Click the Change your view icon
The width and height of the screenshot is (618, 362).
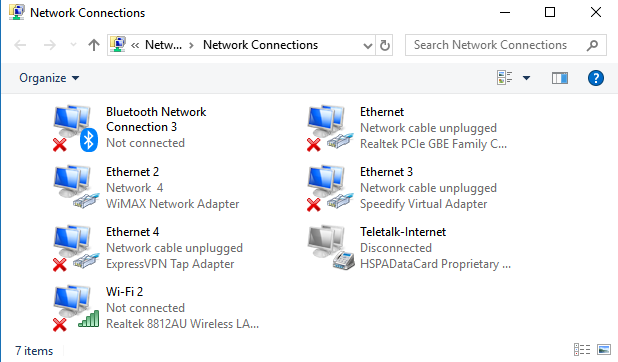[505, 78]
